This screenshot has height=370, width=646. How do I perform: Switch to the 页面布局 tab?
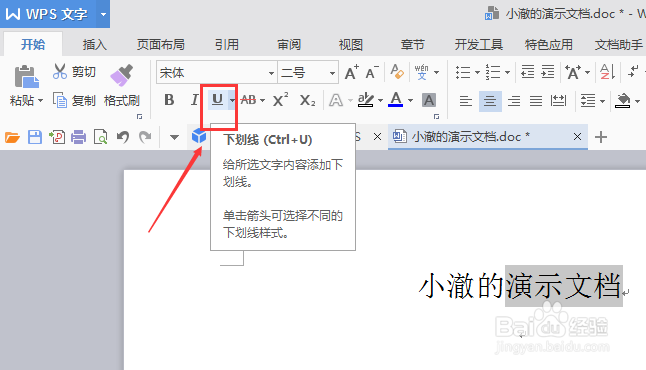[161, 44]
